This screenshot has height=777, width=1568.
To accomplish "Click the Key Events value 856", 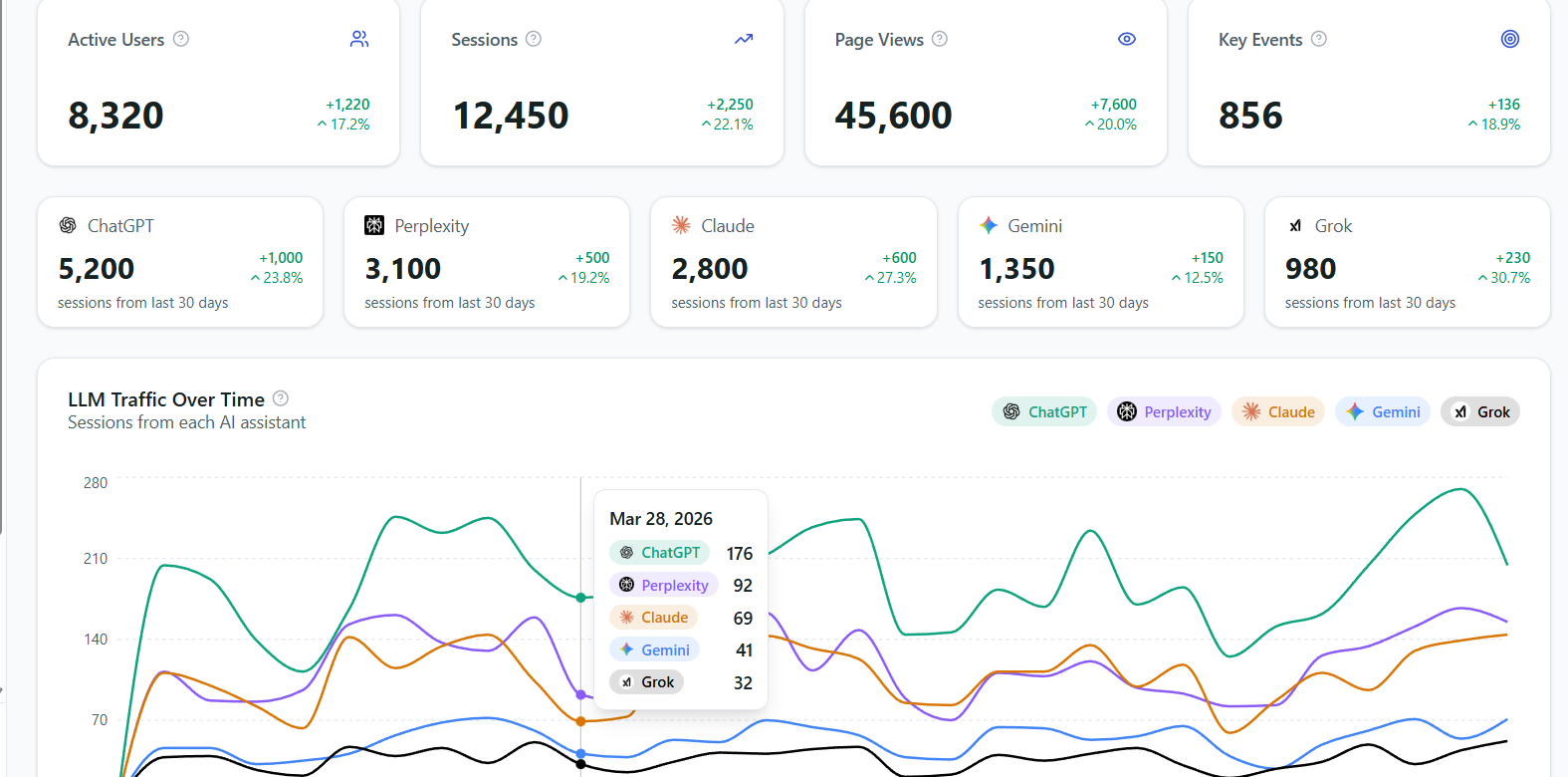I will click(1251, 116).
